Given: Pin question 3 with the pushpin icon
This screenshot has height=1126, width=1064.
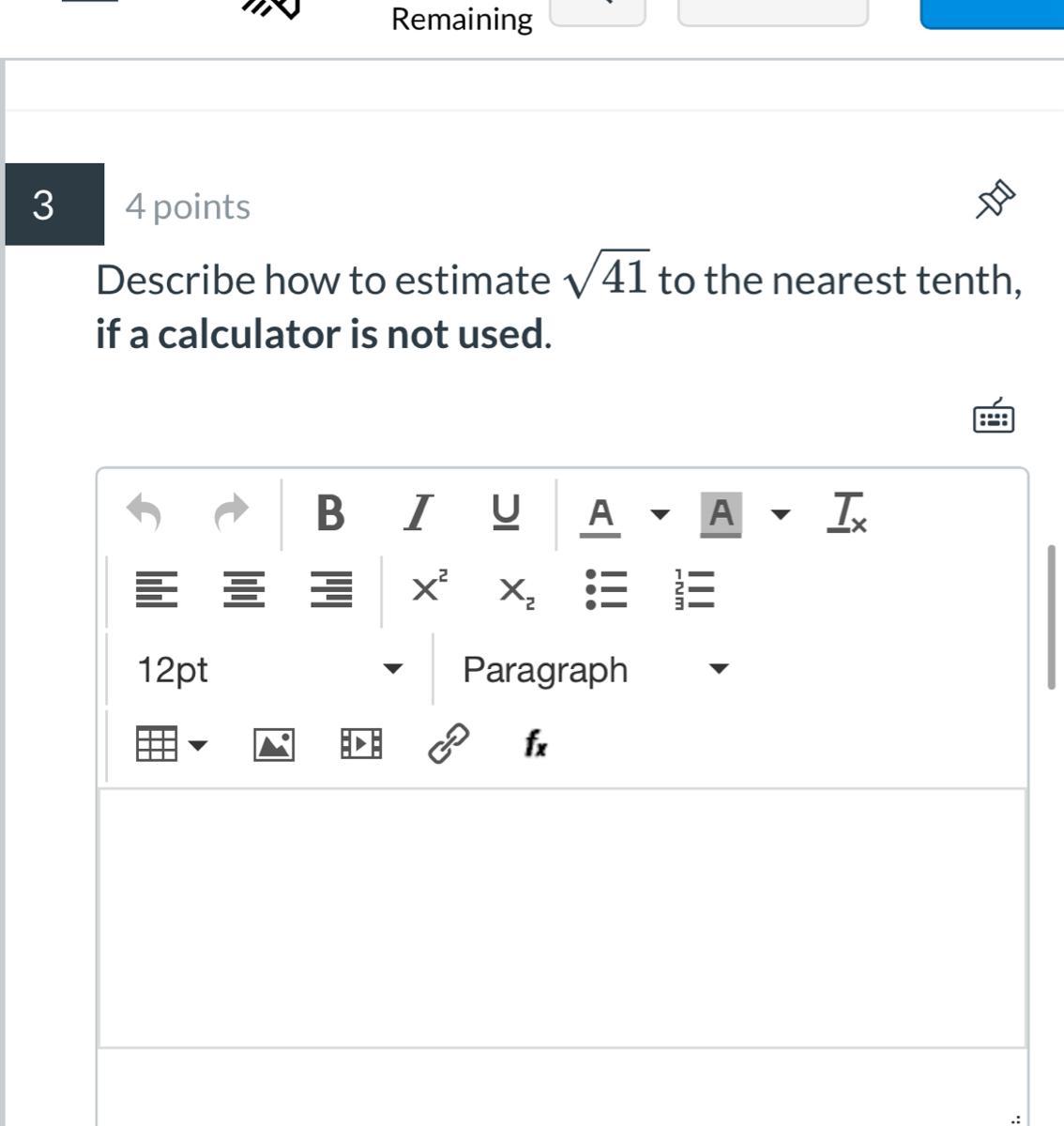Looking at the screenshot, I should pos(996,200).
